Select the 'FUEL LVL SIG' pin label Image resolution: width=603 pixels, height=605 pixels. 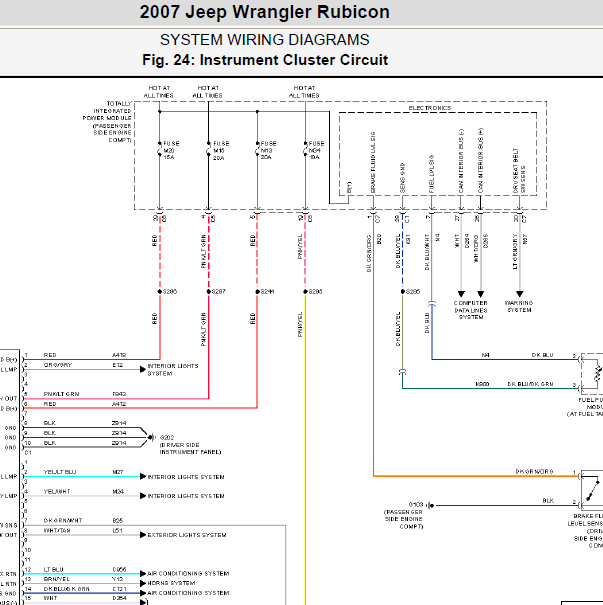point(431,174)
